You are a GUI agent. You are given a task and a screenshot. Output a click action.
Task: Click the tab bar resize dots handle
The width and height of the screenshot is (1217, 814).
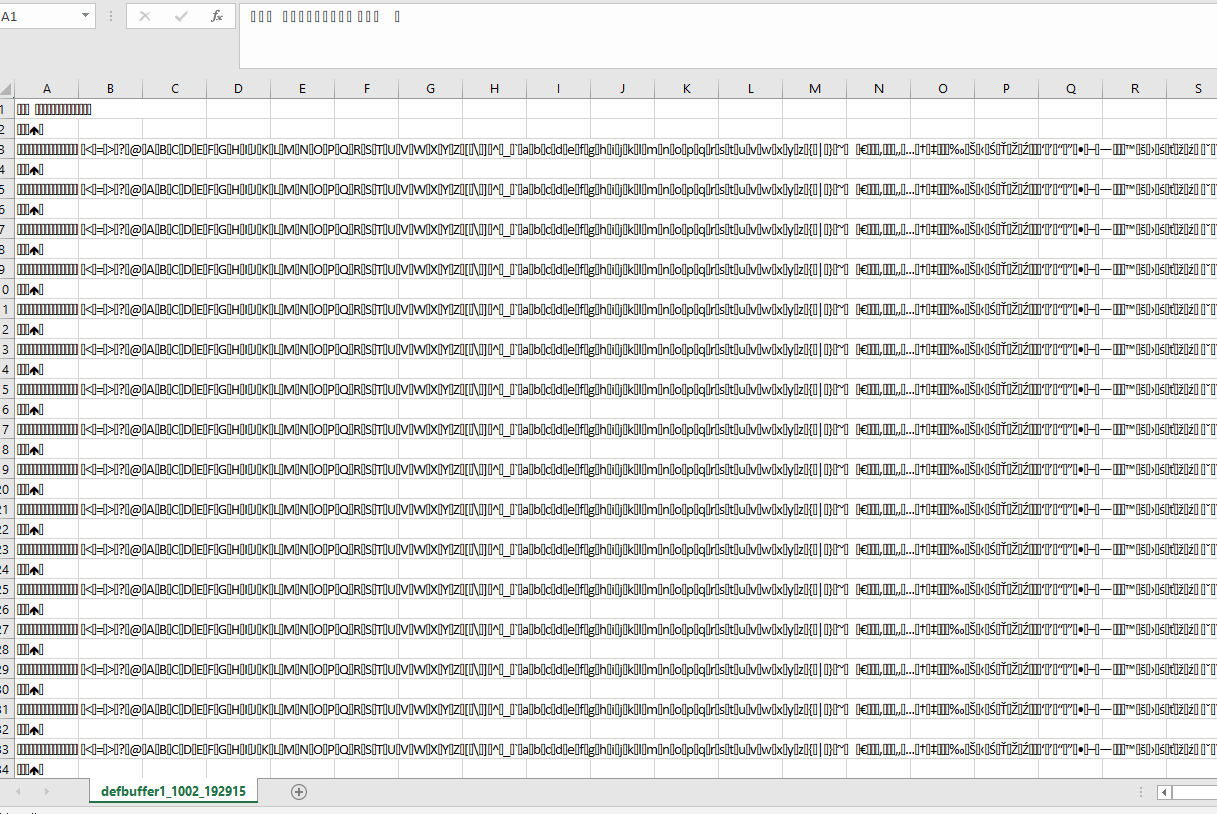point(1142,792)
